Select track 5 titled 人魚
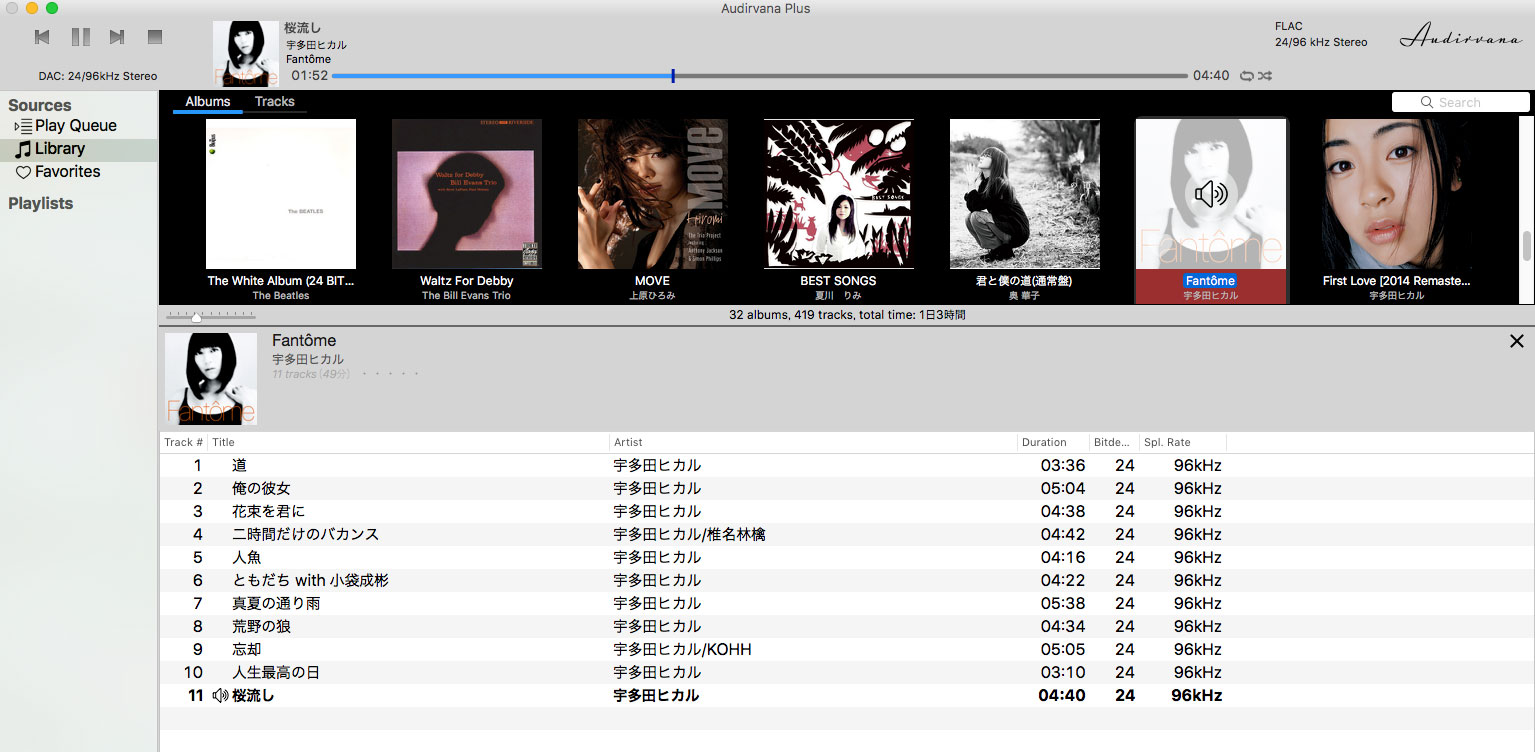This screenshot has height=752, width=1535. click(x=846, y=557)
